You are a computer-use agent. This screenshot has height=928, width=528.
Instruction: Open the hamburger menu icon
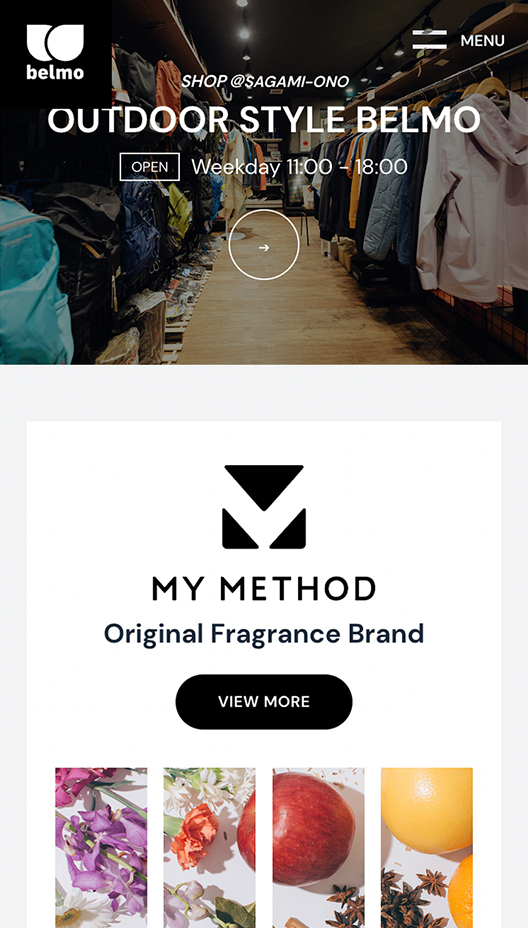point(429,40)
